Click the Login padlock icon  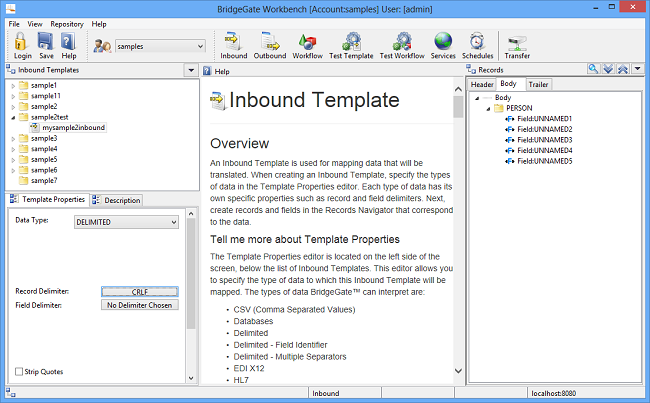point(20,41)
